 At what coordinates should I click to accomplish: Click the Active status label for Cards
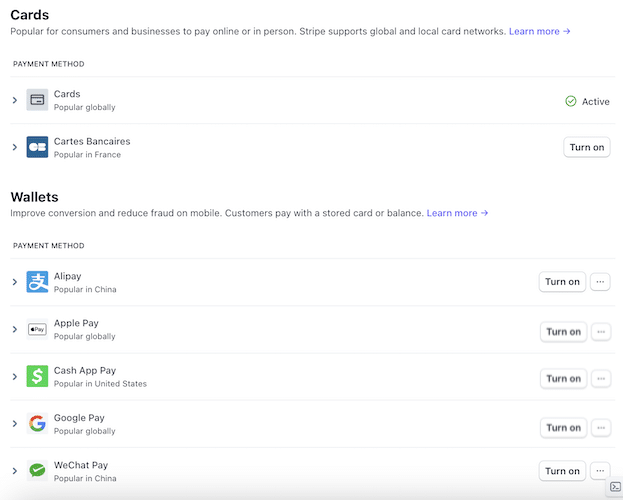pos(596,102)
